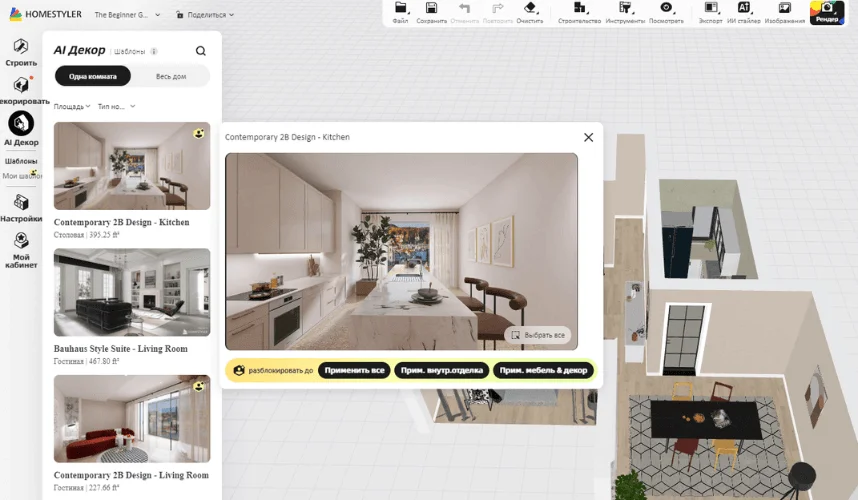This screenshot has width=858, height=500.
Task: Switch to the Весь дом option
Action: point(170,77)
